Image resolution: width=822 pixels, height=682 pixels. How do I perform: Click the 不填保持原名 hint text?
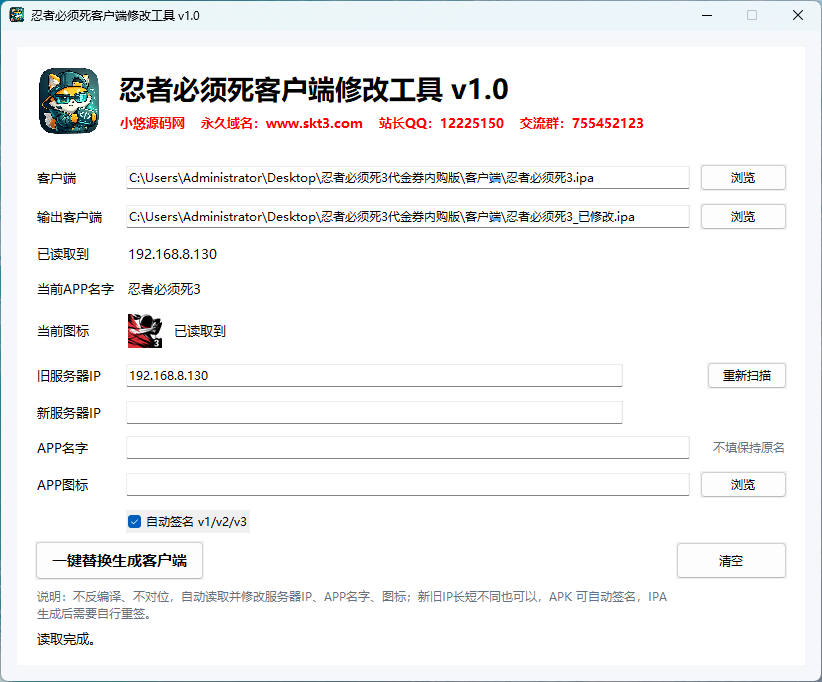748,447
